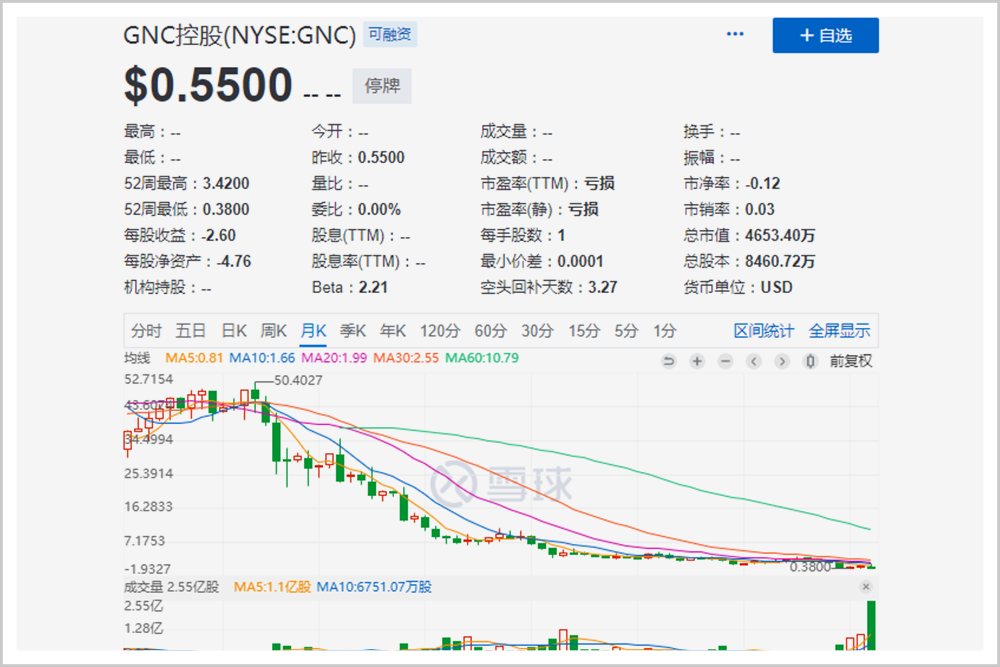
Task: Open the three-dot more options menu
Action: [735, 34]
